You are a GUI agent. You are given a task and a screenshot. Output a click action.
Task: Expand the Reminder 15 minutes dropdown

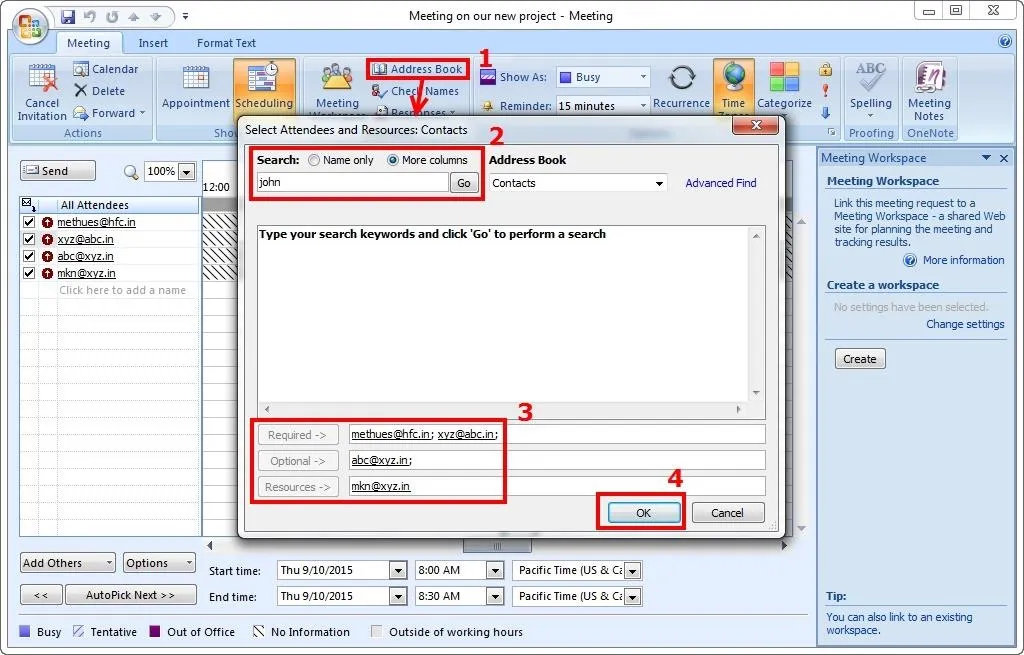pyautogui.click(x=643, y=105)
